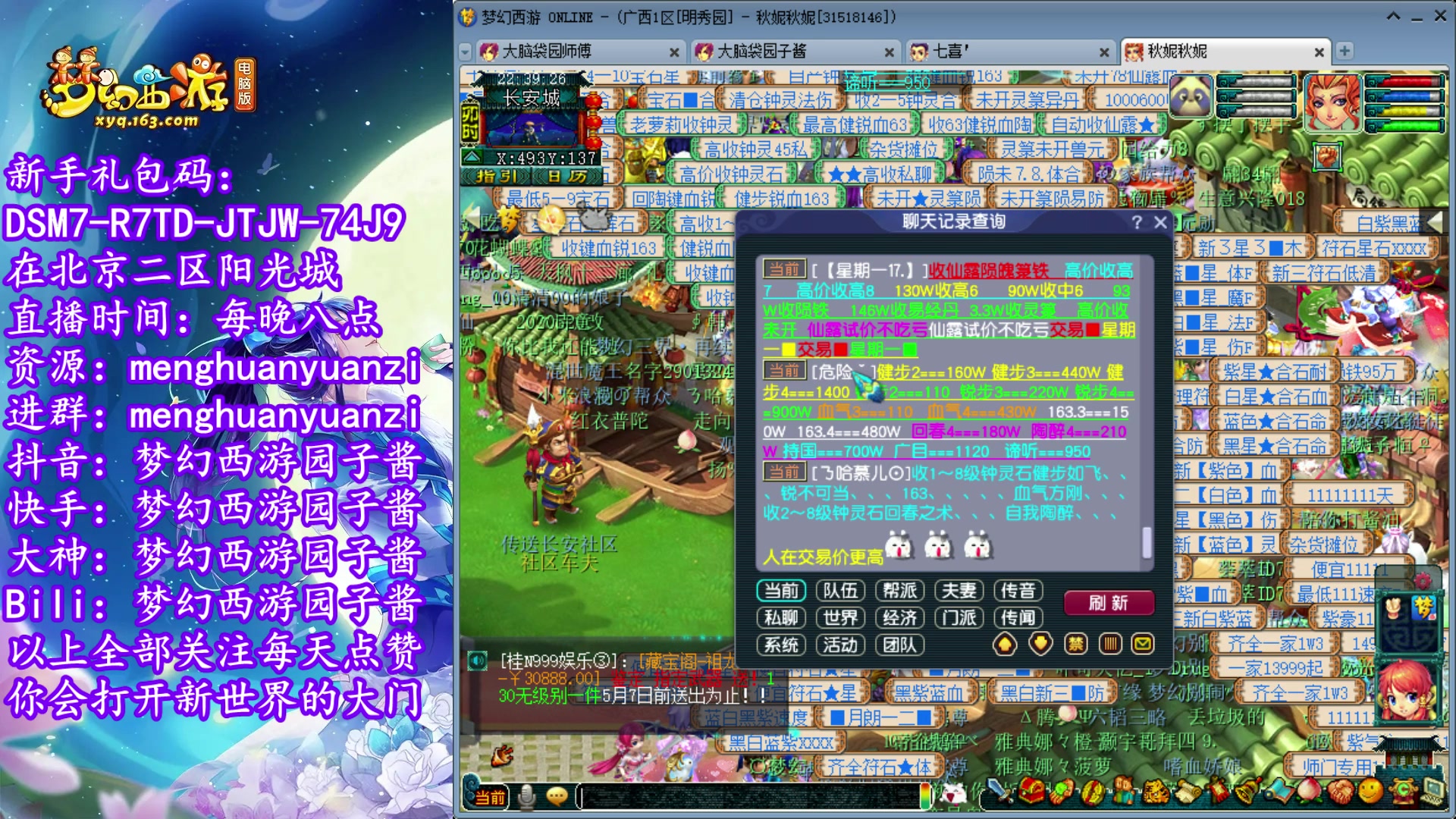The image size is (1456, 819).
Task: Click the microphone voice chat icon
Action: [526, 797]
